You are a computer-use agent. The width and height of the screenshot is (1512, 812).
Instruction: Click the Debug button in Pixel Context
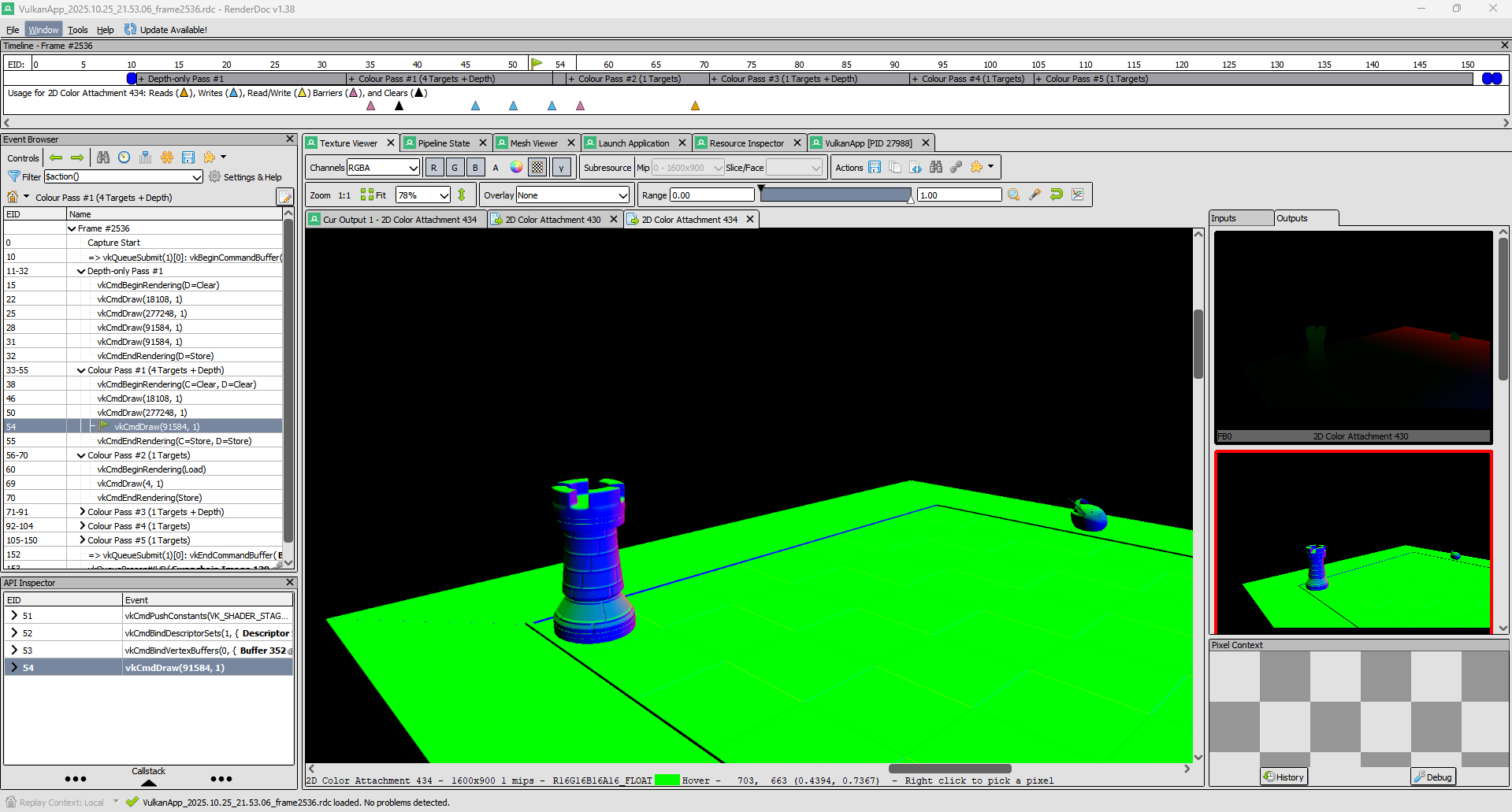click(1432, 777)
